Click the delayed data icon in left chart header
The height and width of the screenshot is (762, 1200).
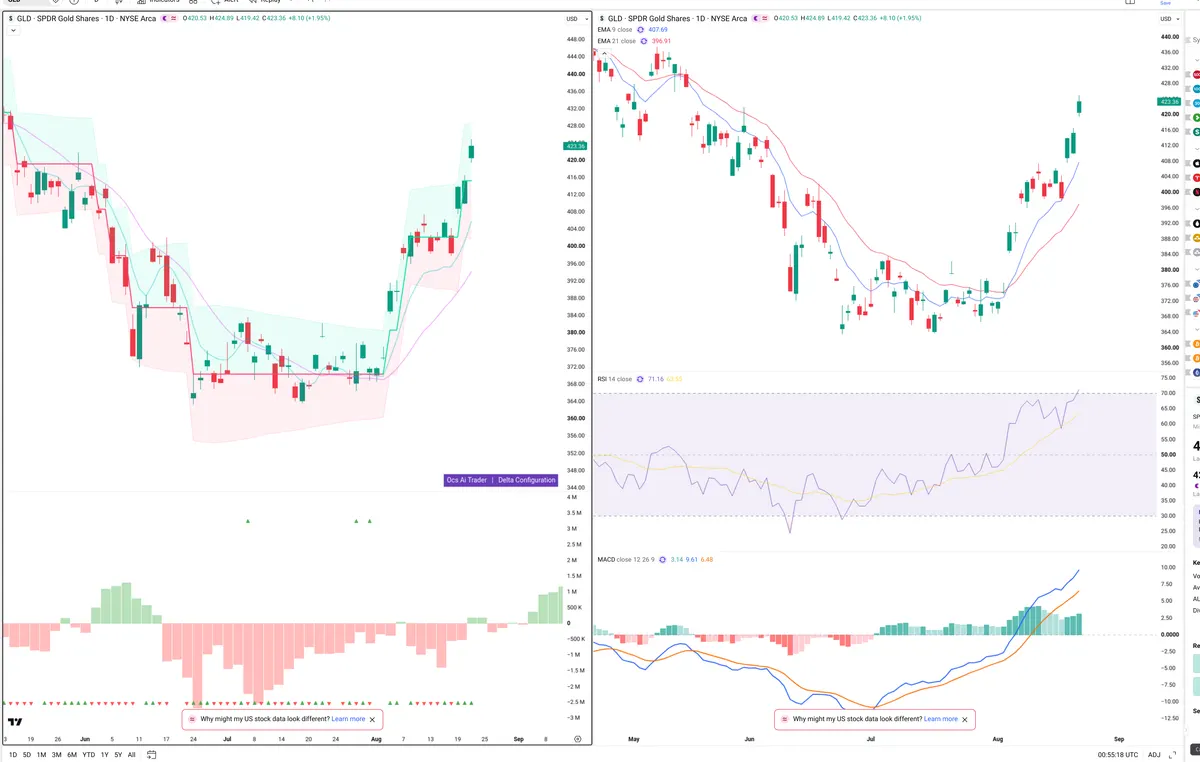coord(173,18)
